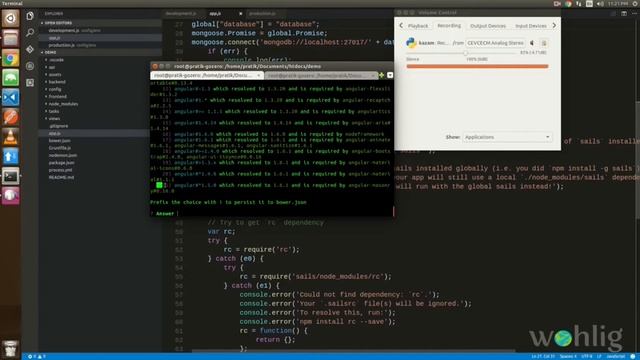Click the clock in the top panel
The height and width of the screenshot is (360, 640).
pos(618,4)
